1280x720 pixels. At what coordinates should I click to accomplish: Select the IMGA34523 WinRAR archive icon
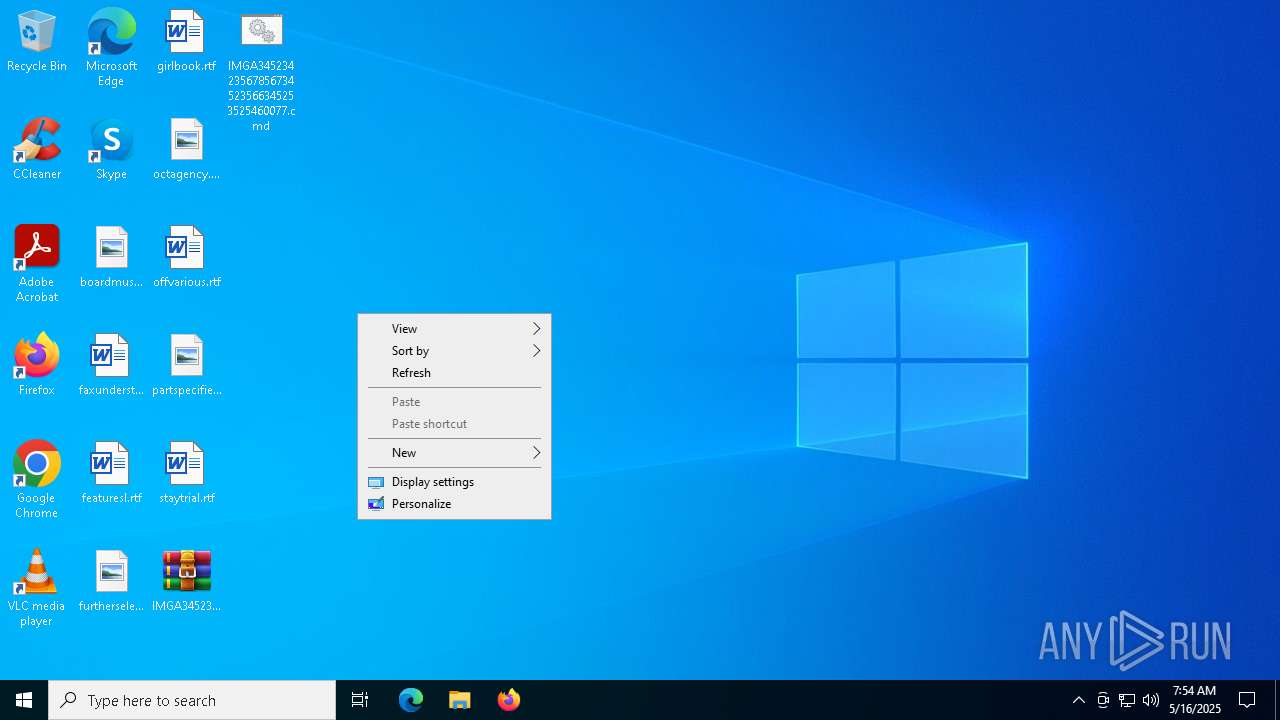point(186,582)
